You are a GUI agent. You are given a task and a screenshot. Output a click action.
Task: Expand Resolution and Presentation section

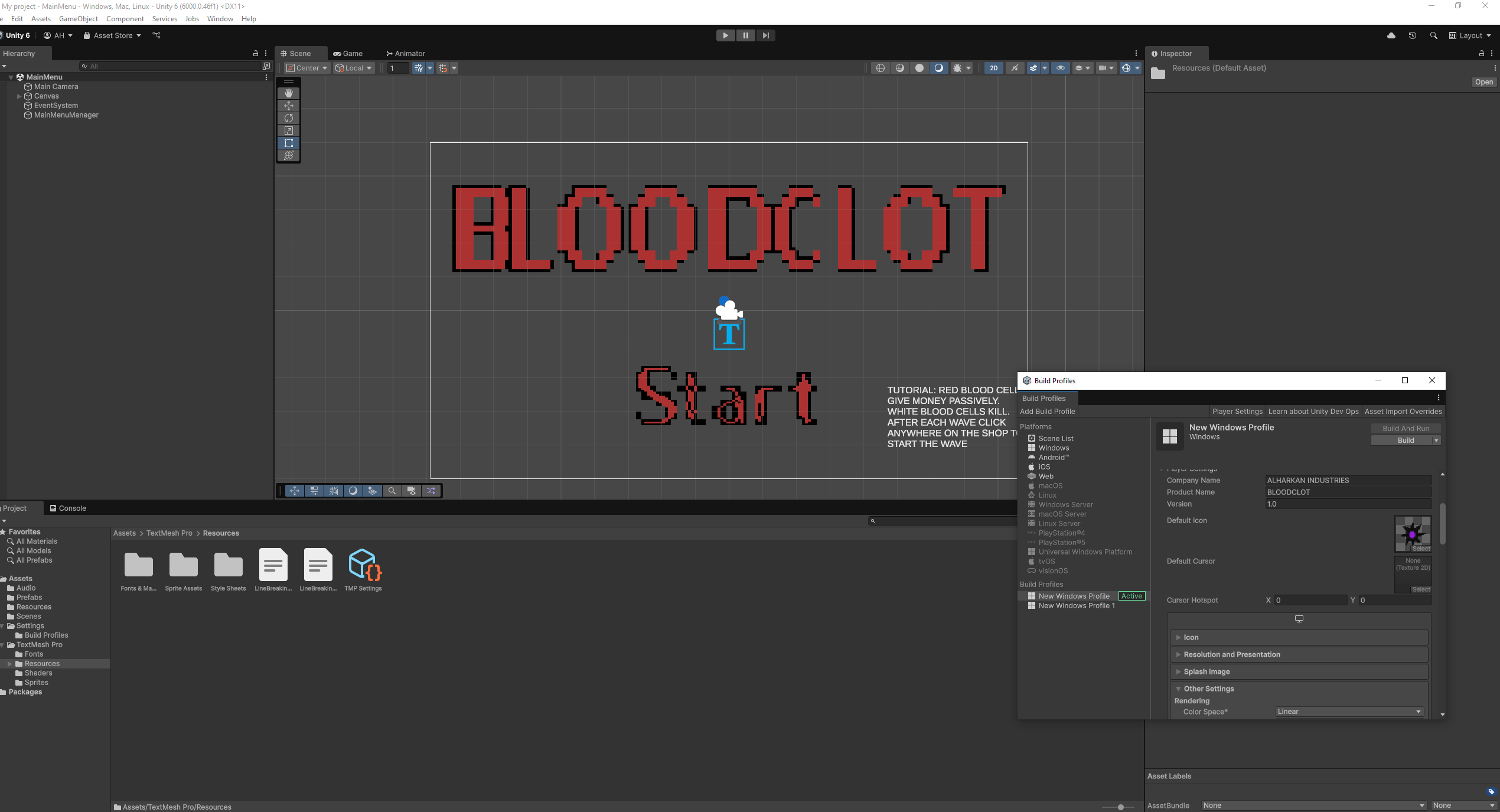point(1231,654)
